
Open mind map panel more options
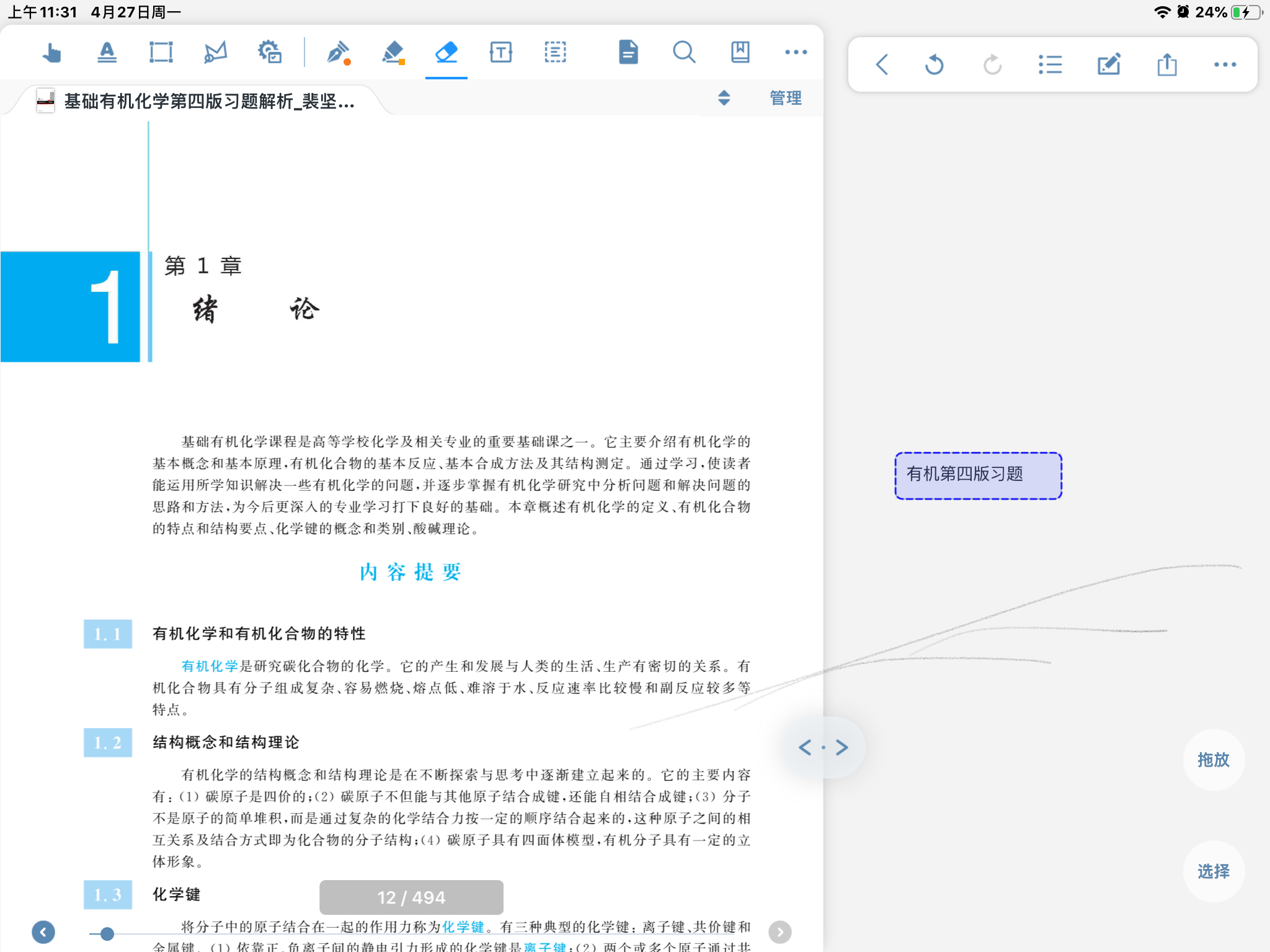pos(1225,64)
